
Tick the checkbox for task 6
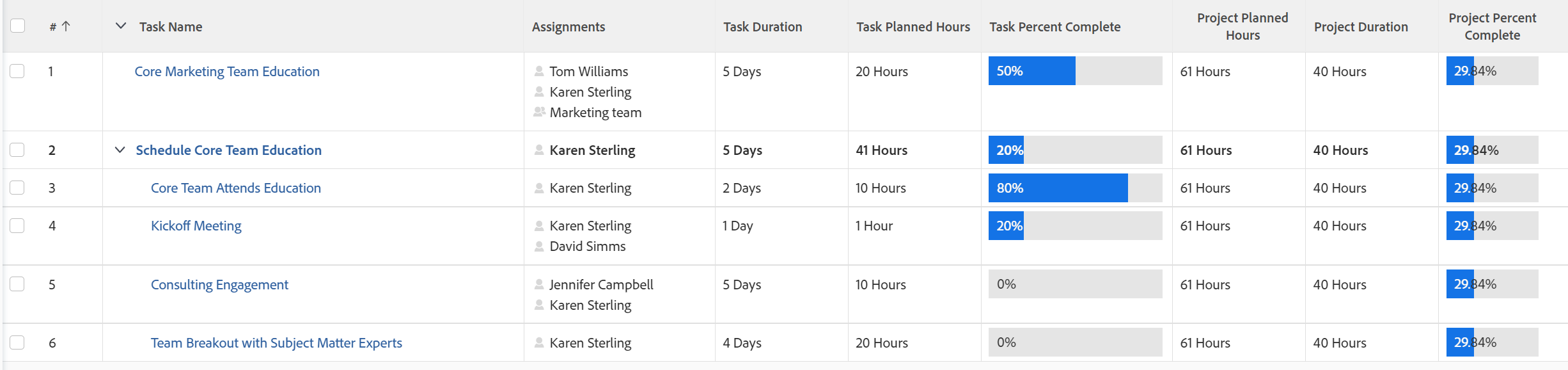point(17,342)
